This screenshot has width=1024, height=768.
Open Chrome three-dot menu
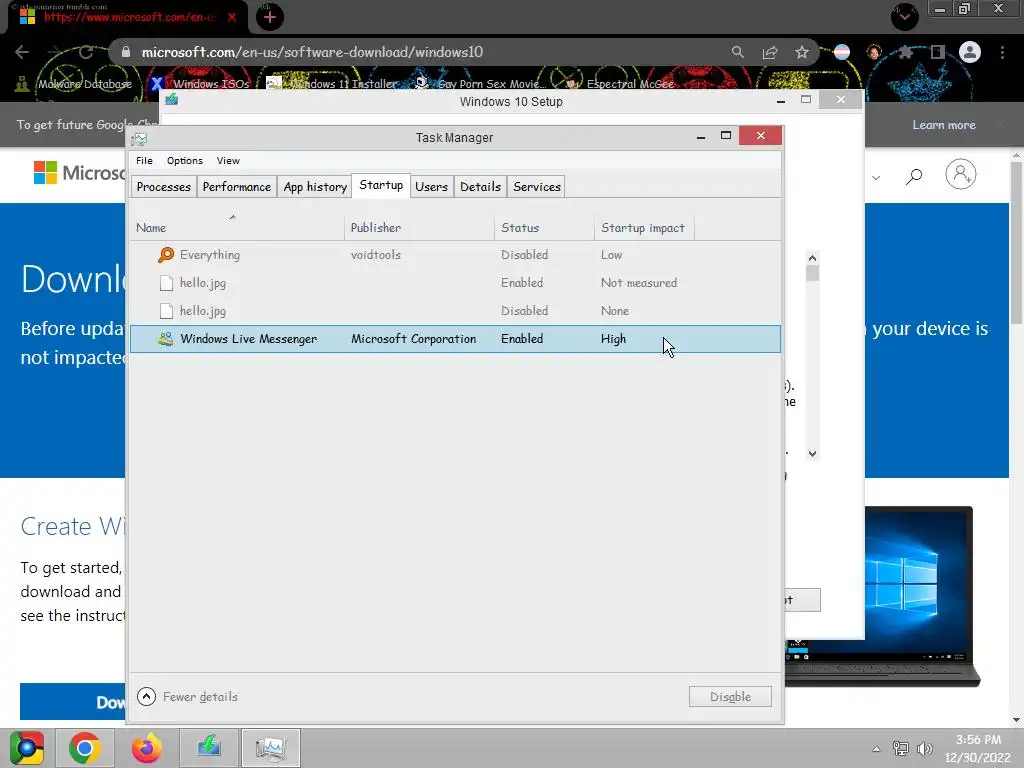[1002, 52]
